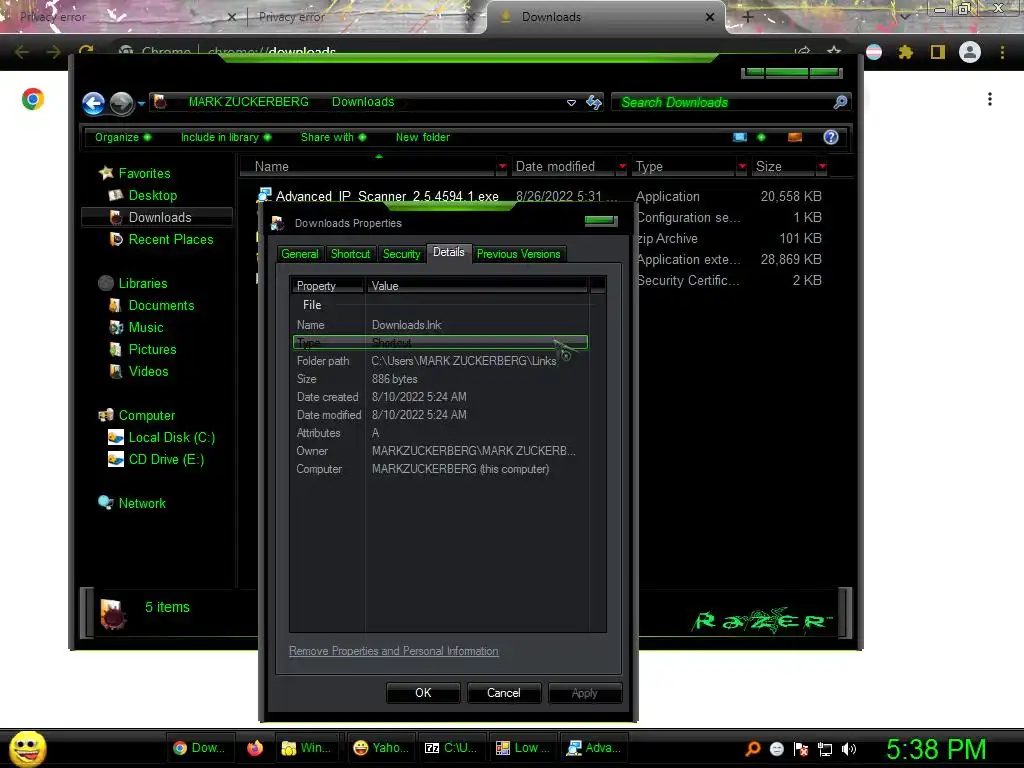Open the Pictures library
Viewport: 1024px width, 768px height.
pos(152,349)
